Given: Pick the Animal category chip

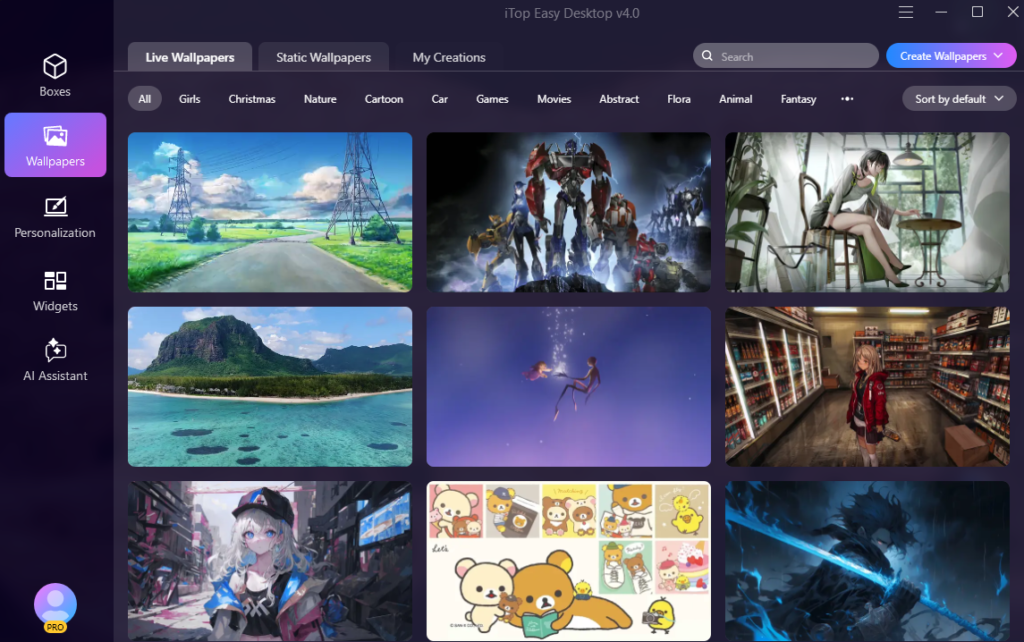Looking at the screenshot, I should (x=735, y=99).
